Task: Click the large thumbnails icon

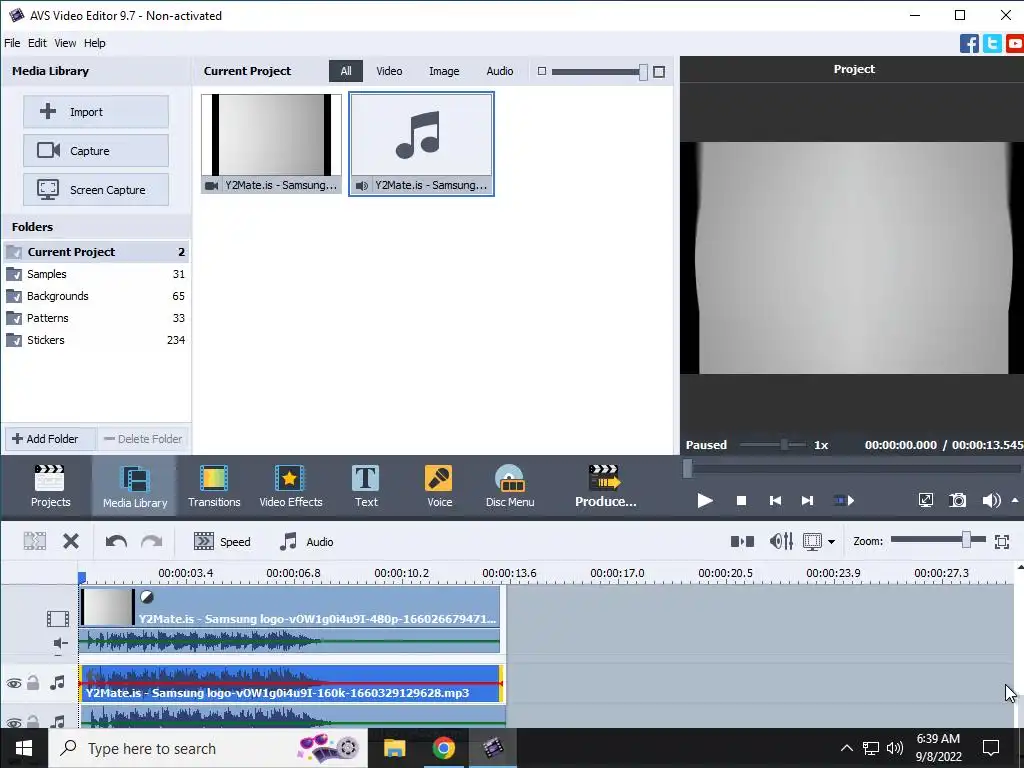Action: (659, 72)
